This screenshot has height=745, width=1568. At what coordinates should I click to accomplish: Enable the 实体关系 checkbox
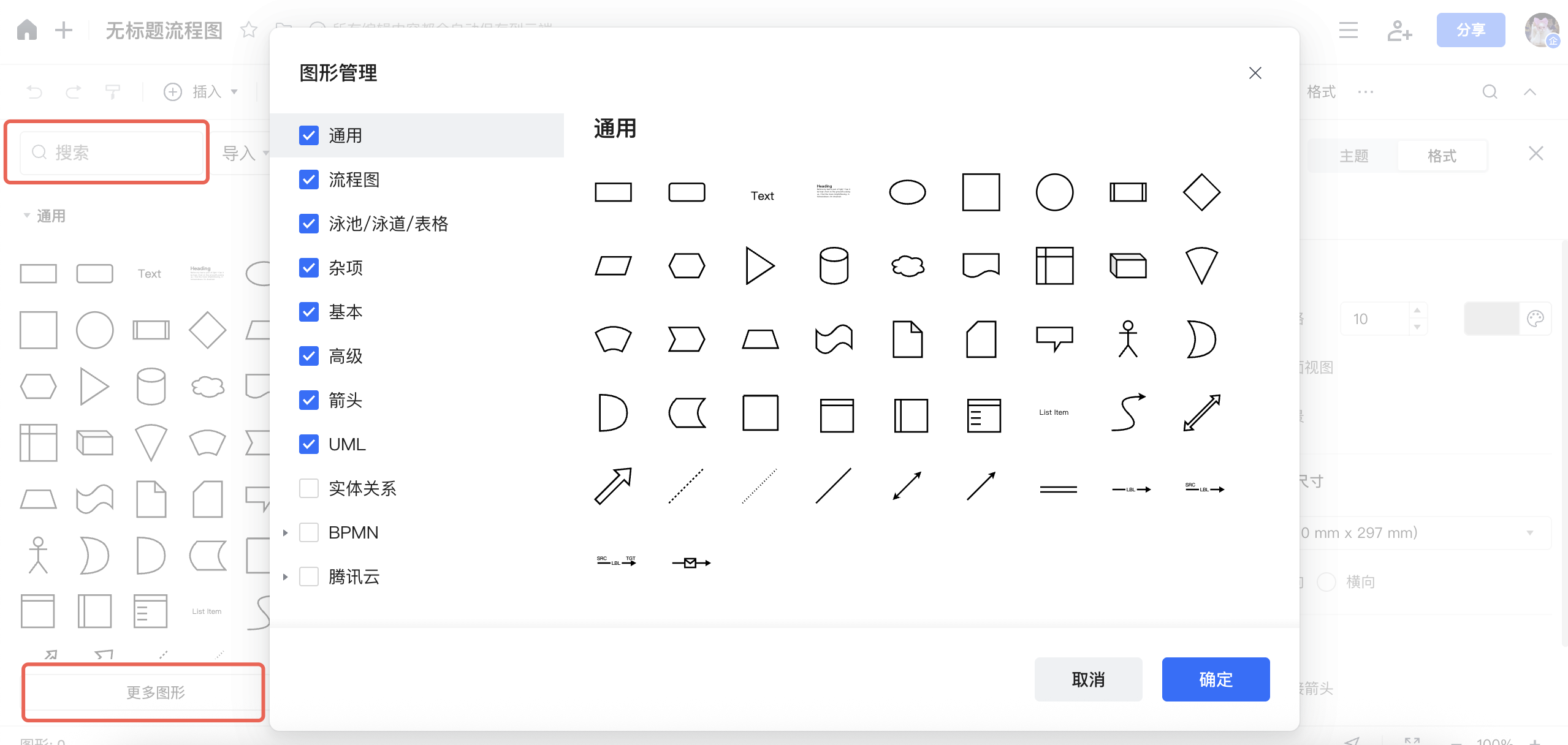pos(309,488)
